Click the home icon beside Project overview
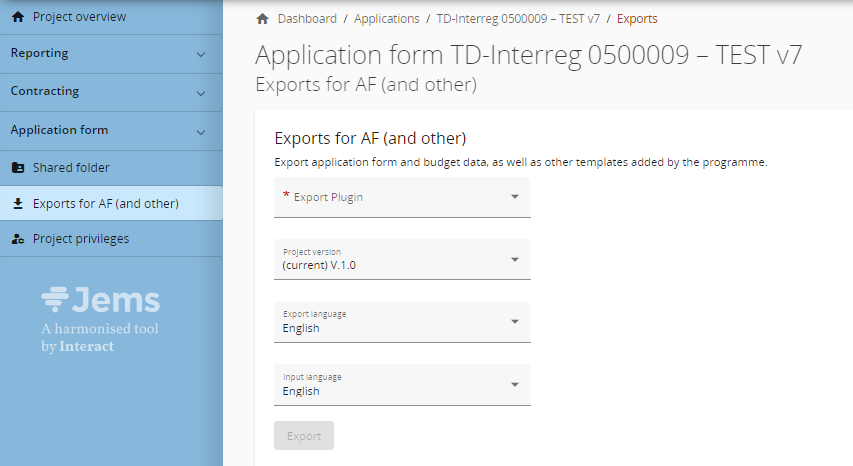 tap(17, 17)
